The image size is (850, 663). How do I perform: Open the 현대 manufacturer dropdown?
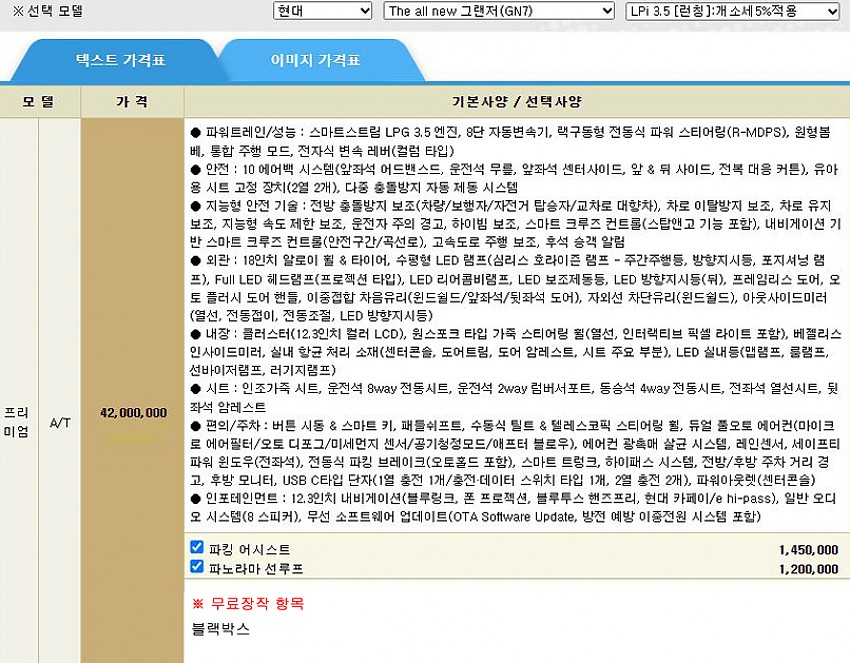click(x=323, y=11)
